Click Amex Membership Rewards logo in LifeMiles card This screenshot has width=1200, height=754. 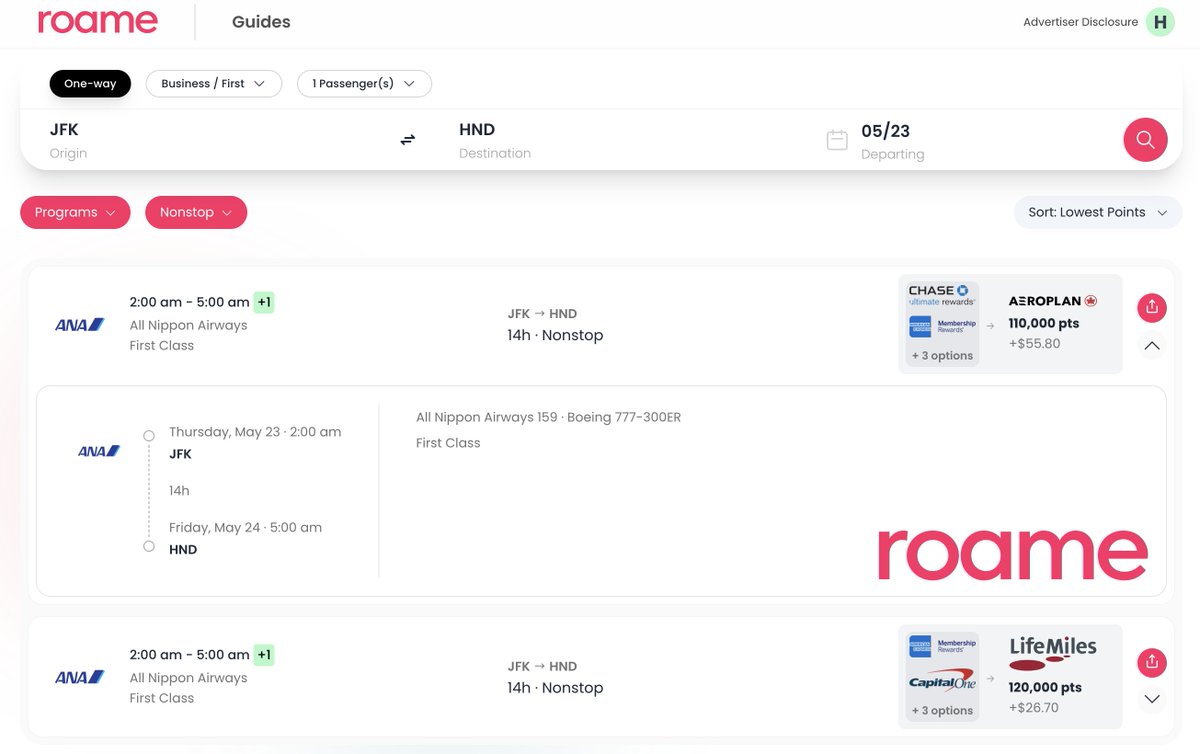click(x=941, y=647)
